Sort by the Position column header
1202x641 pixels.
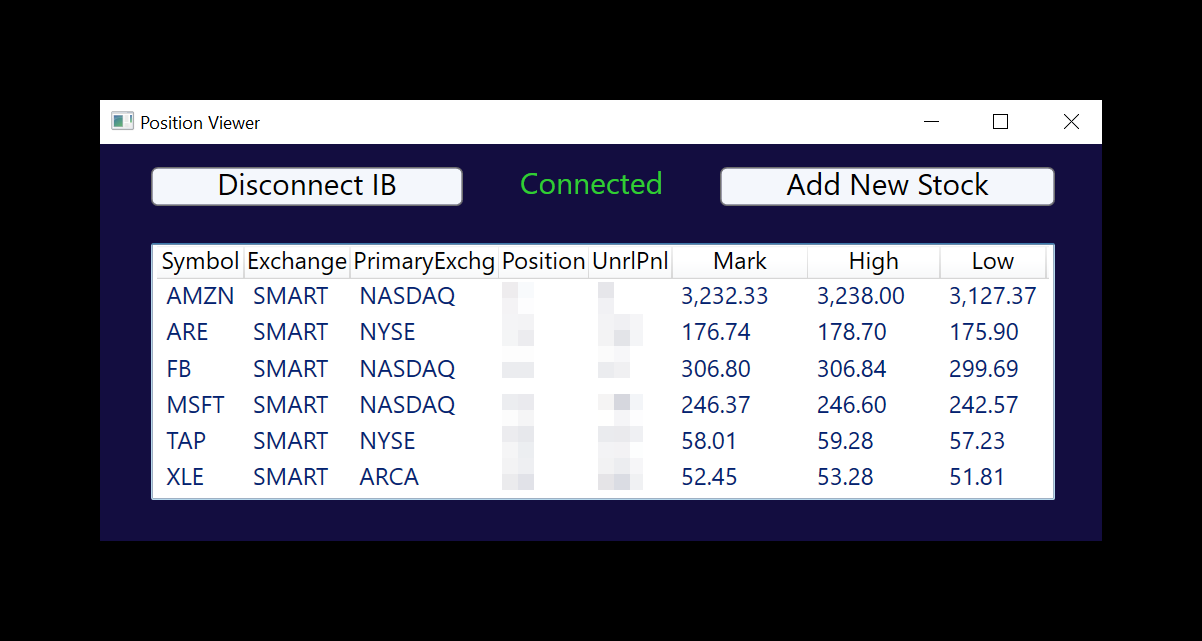(x=544, y=262)
